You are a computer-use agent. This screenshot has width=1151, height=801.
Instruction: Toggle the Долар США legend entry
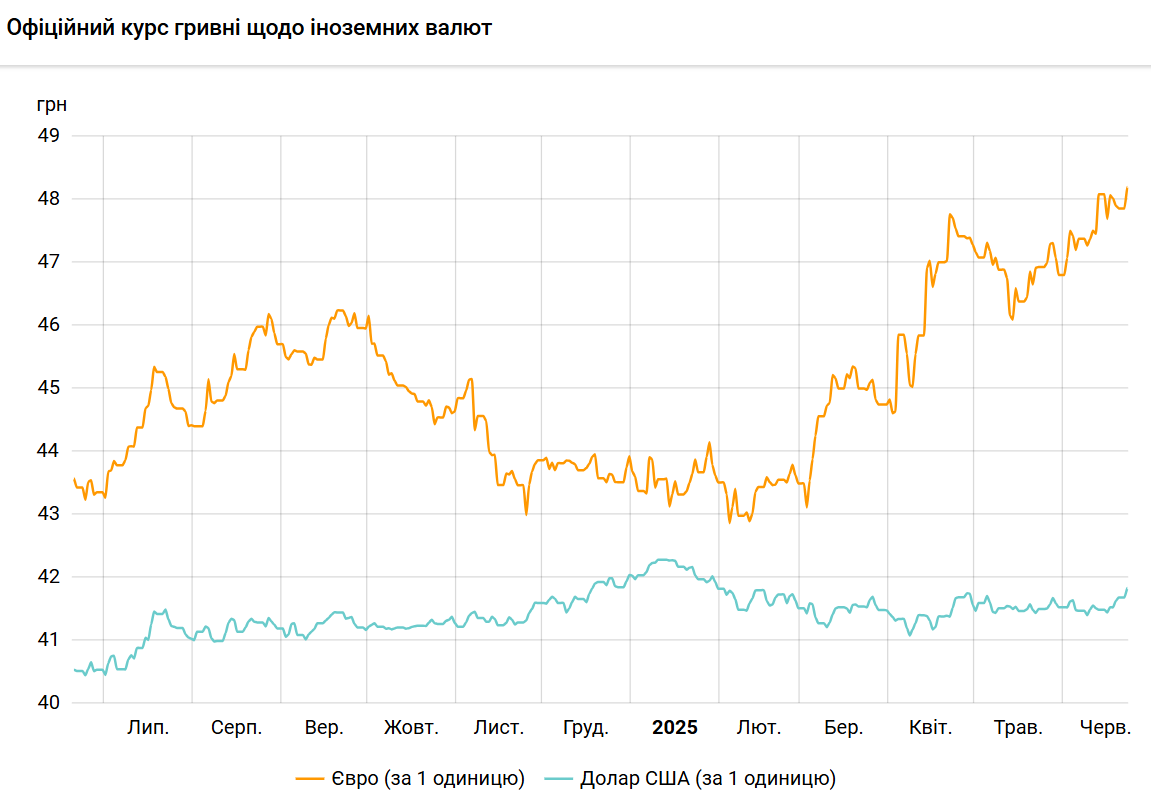coord(707,778)
